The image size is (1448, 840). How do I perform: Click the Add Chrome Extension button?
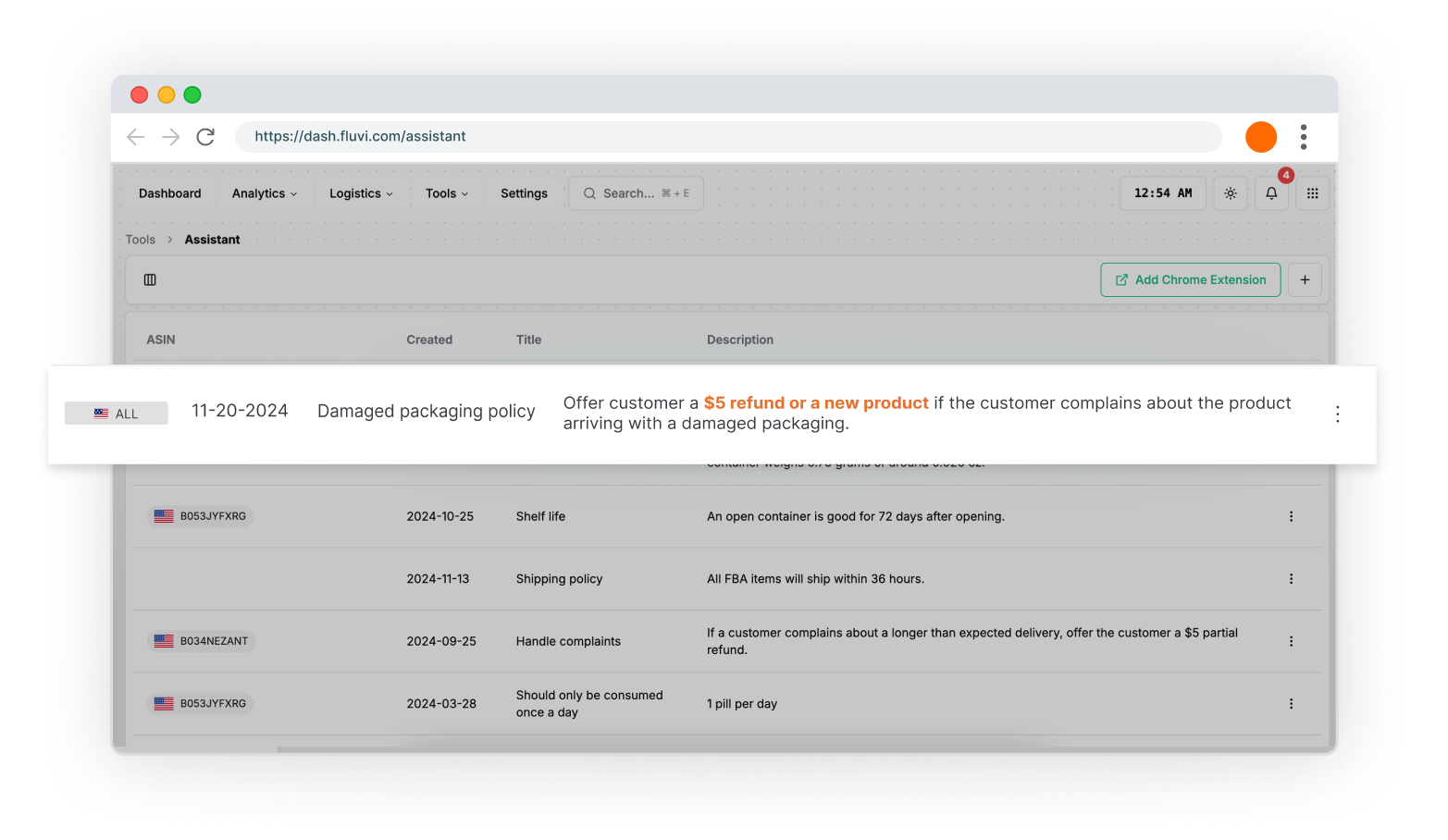point(1190,279)
